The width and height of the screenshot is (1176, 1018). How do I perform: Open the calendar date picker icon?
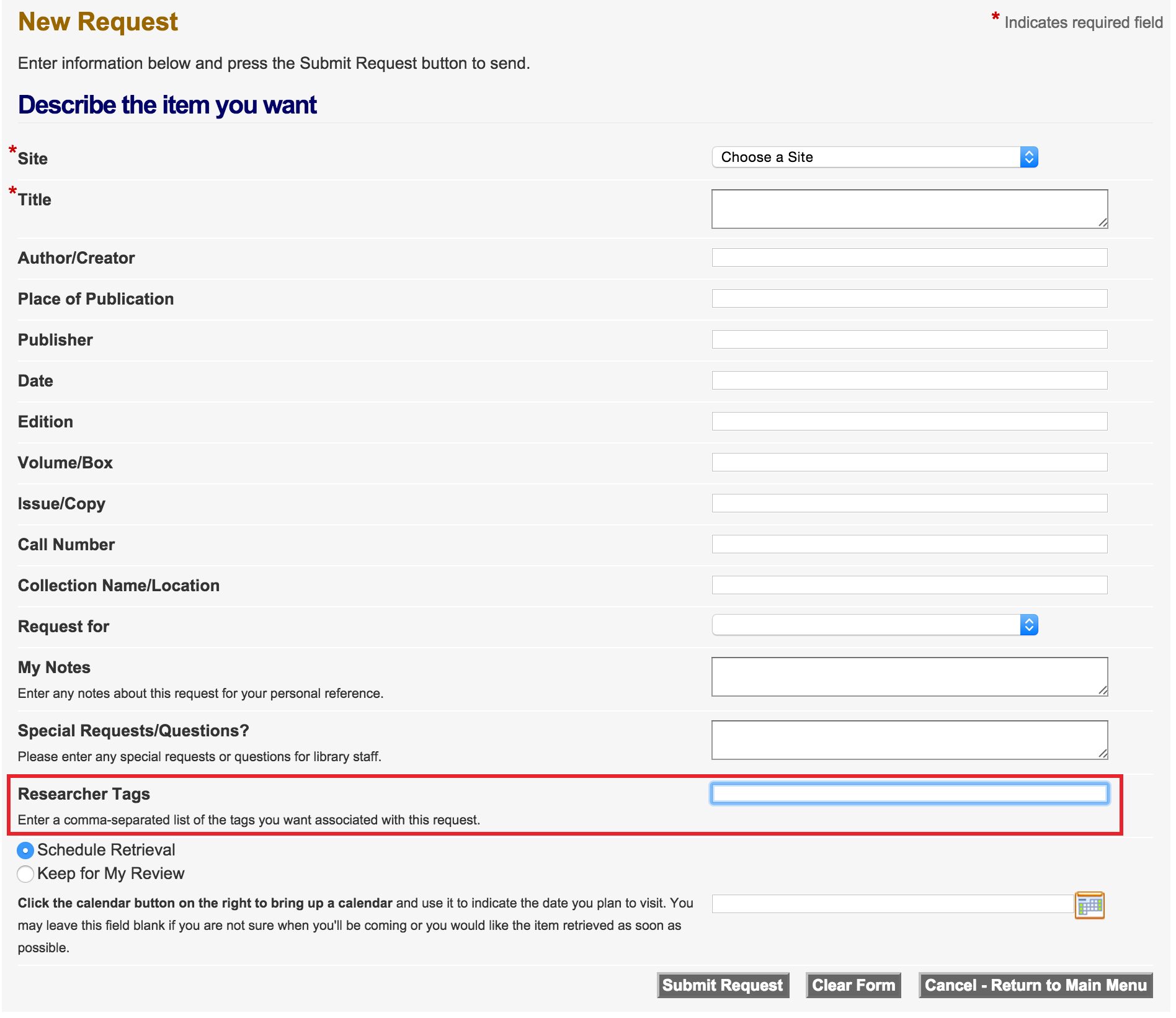tap(1089, 905)
